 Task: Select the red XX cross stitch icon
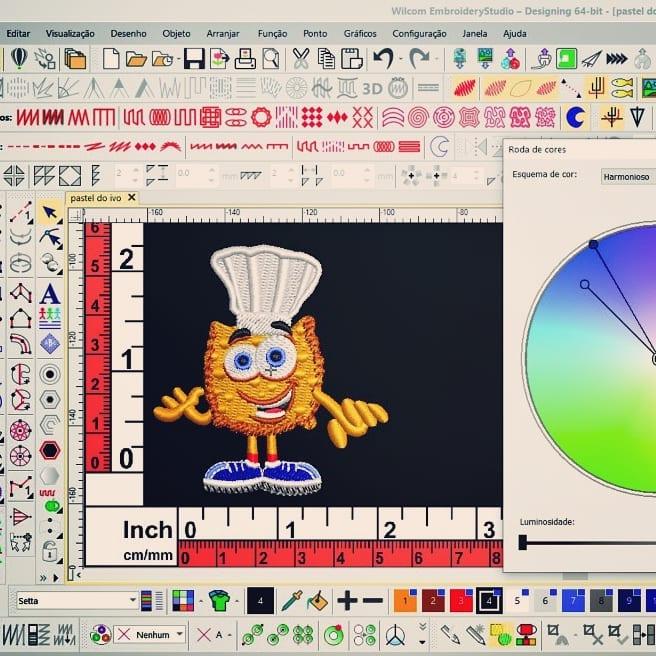[362, 118]
